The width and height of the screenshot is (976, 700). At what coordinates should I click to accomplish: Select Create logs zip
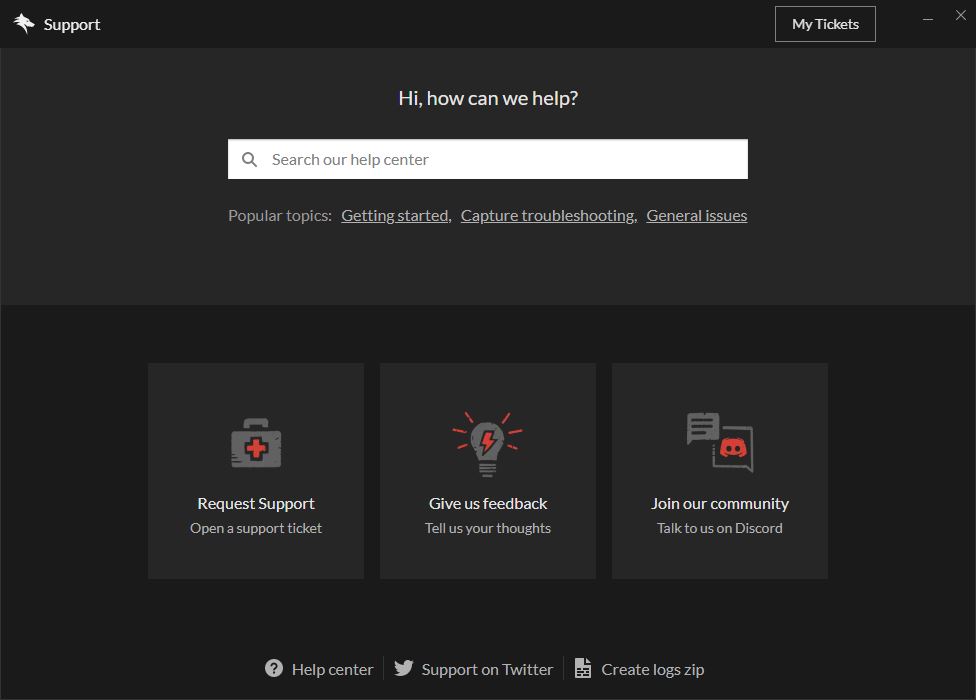[652, 670]
